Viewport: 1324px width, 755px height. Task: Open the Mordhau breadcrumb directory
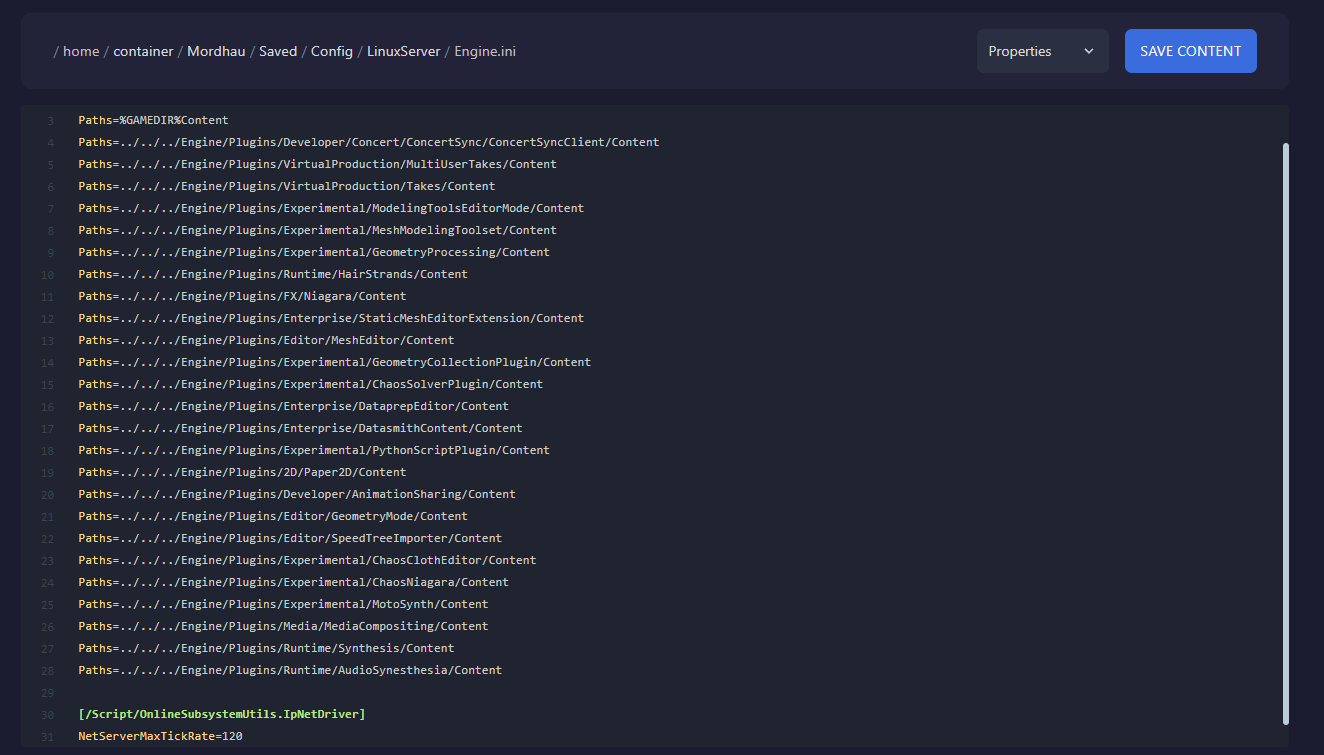(x=216, y=51)
